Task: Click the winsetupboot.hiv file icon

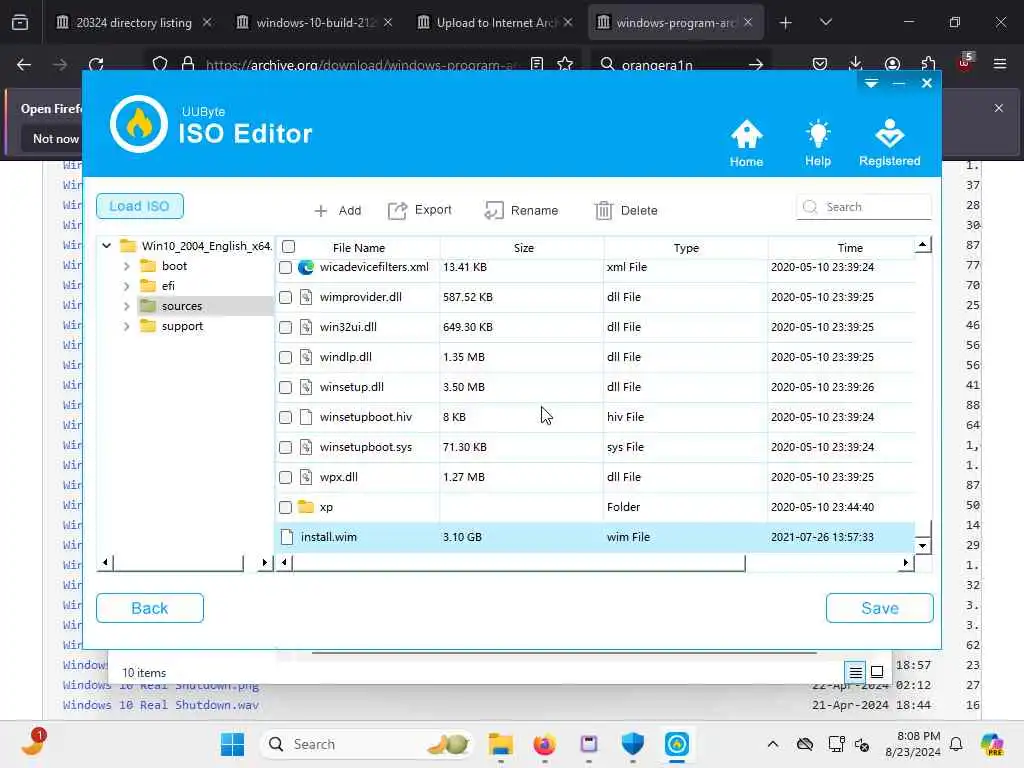Action: point(306,417)
